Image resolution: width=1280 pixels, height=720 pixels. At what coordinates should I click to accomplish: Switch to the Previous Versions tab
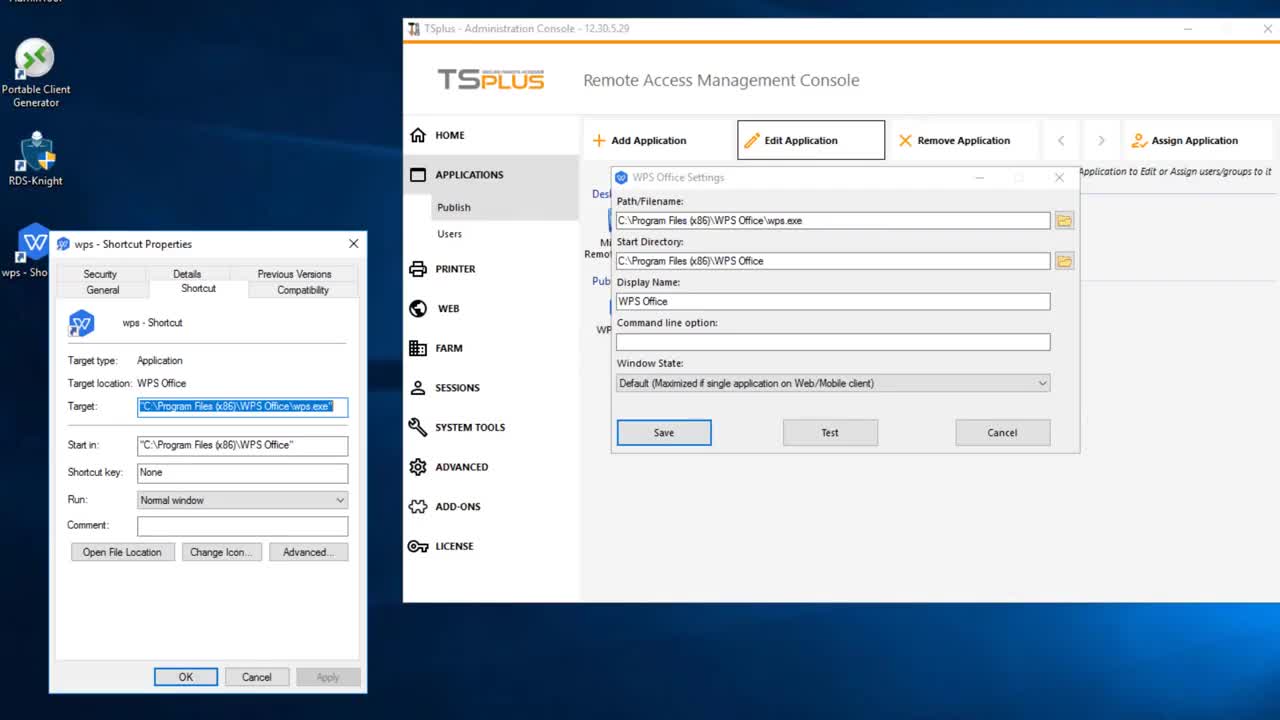(x=294, y=274)
